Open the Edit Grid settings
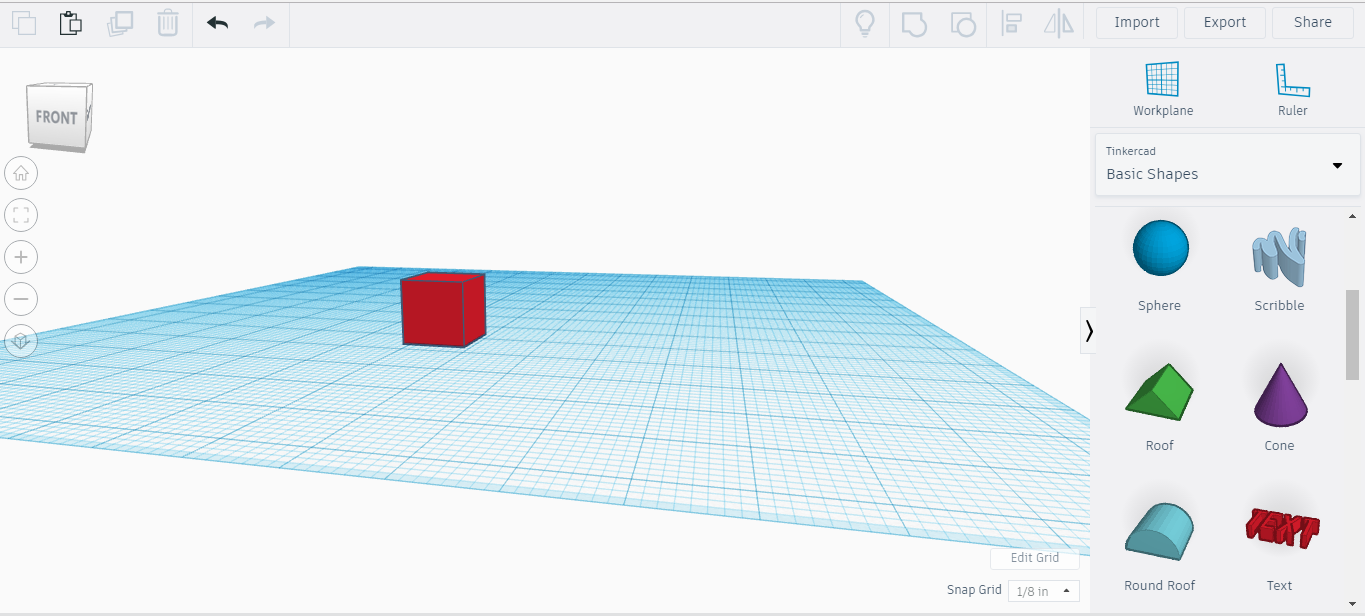 (x=1034, y=558)
